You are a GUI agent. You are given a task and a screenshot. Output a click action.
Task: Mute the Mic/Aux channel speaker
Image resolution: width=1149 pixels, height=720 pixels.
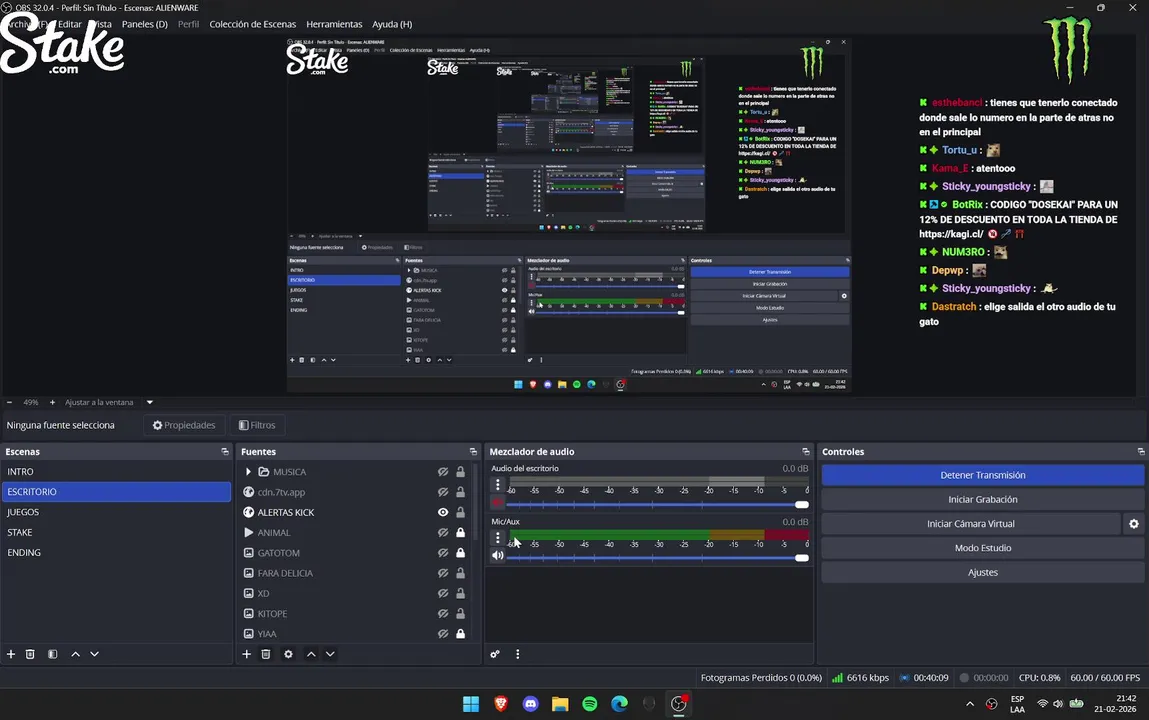coord(498,555)
